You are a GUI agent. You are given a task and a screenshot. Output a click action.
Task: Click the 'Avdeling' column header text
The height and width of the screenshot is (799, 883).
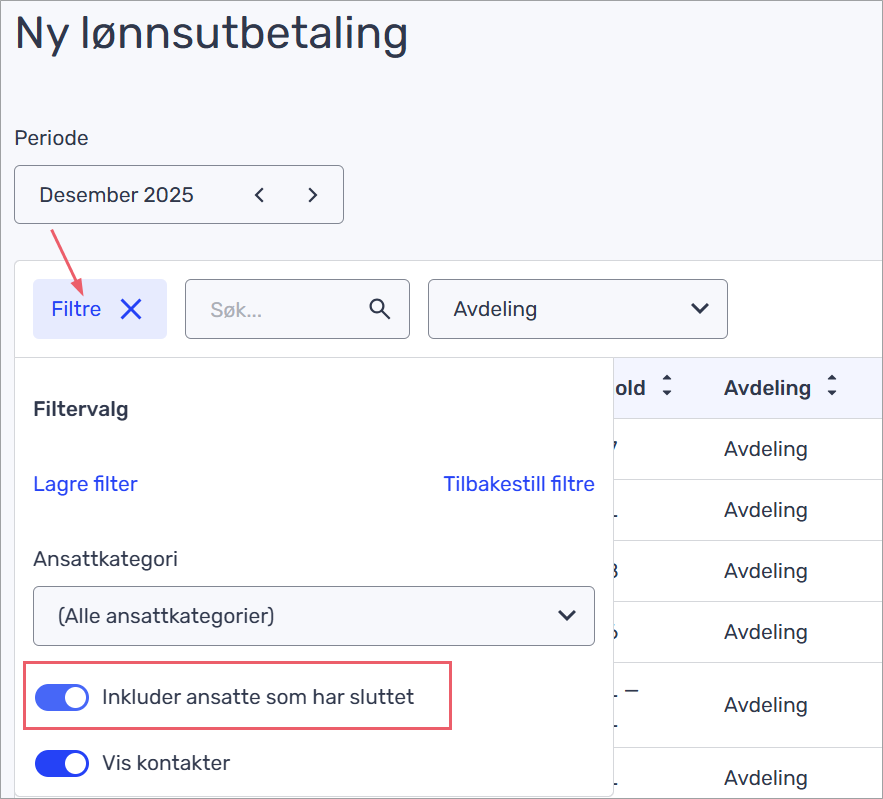tap(766, 387)
